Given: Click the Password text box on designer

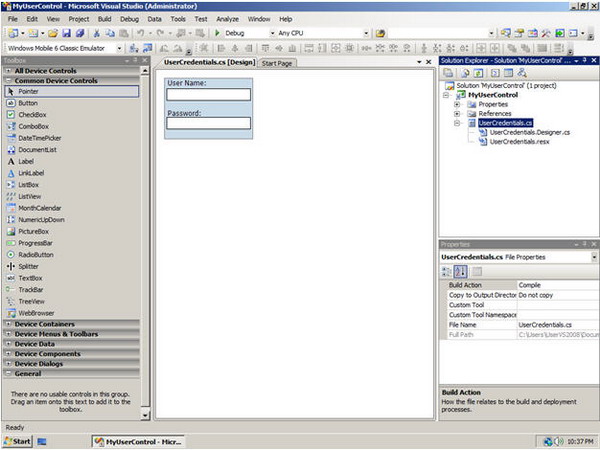Looking at the screenshot, I should tap(209, 123).
